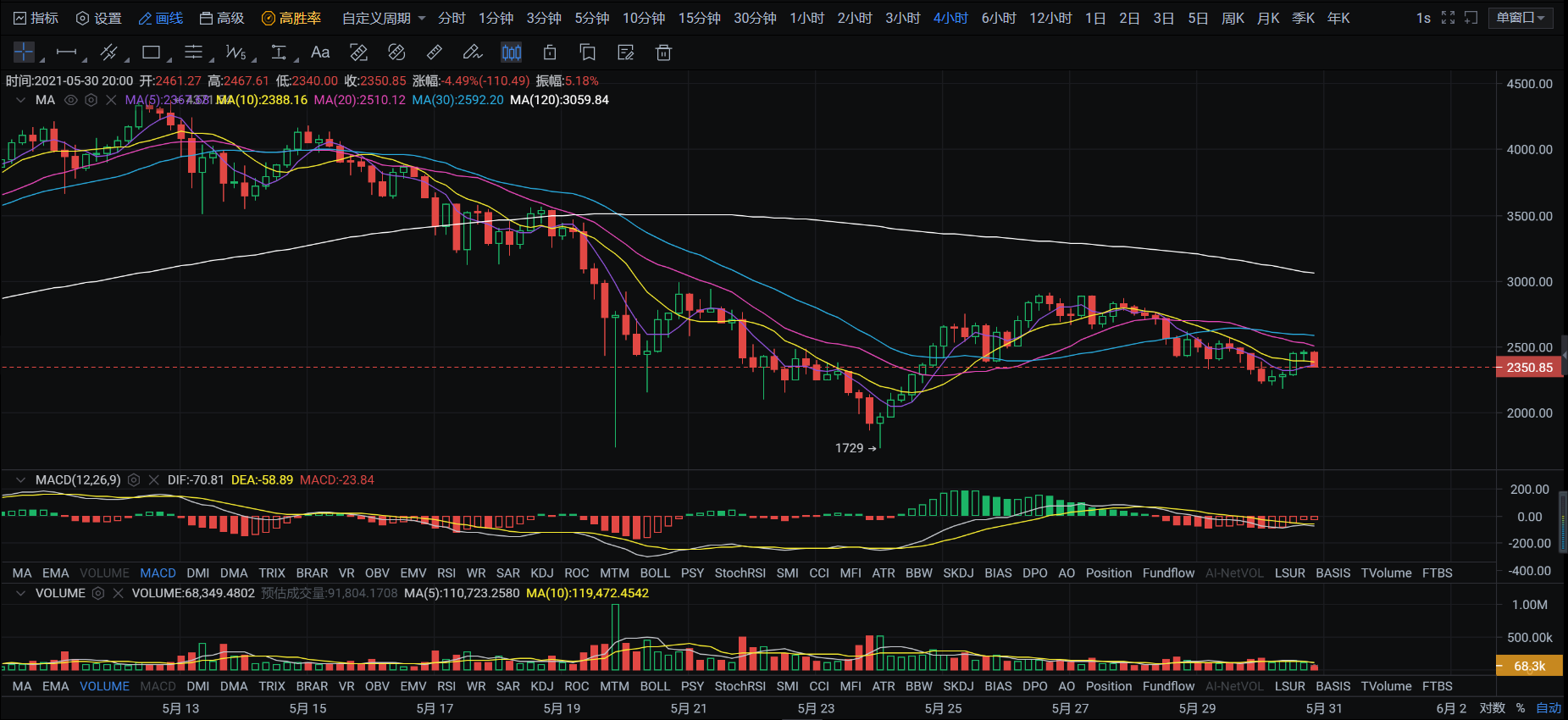Toggle the 画线 drawing toolbar
The image size is (1568, 720).
point(161,18)
